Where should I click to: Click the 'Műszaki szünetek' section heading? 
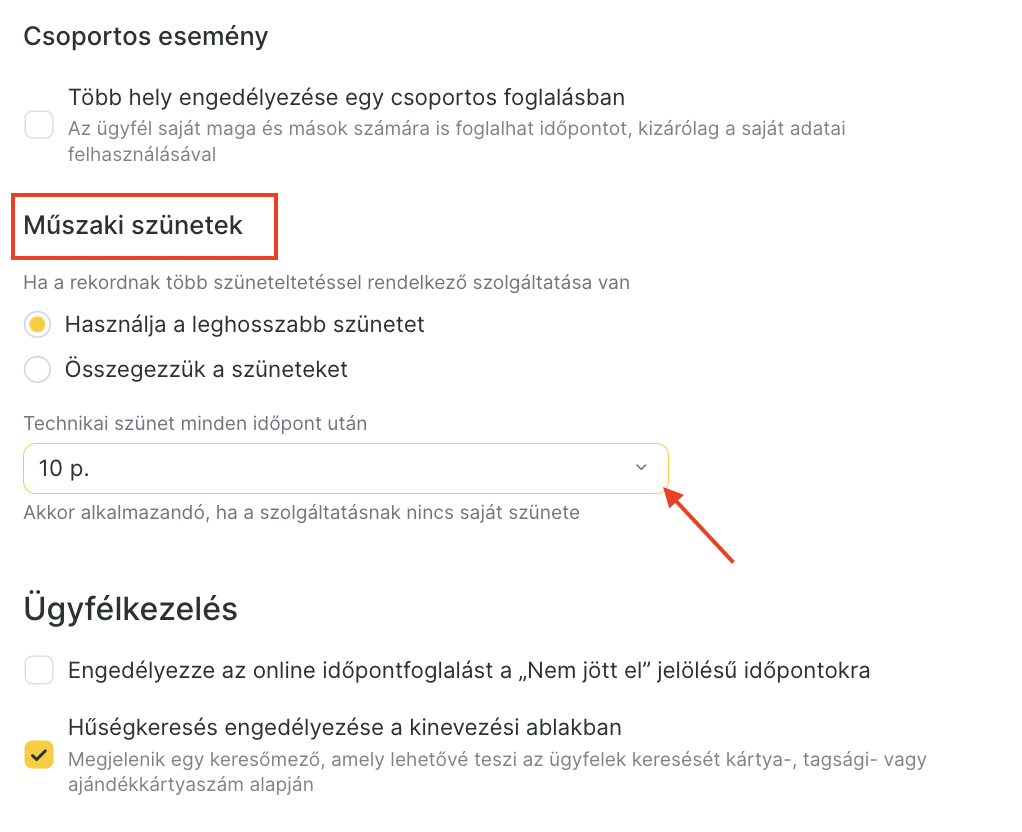click(133, 226)
